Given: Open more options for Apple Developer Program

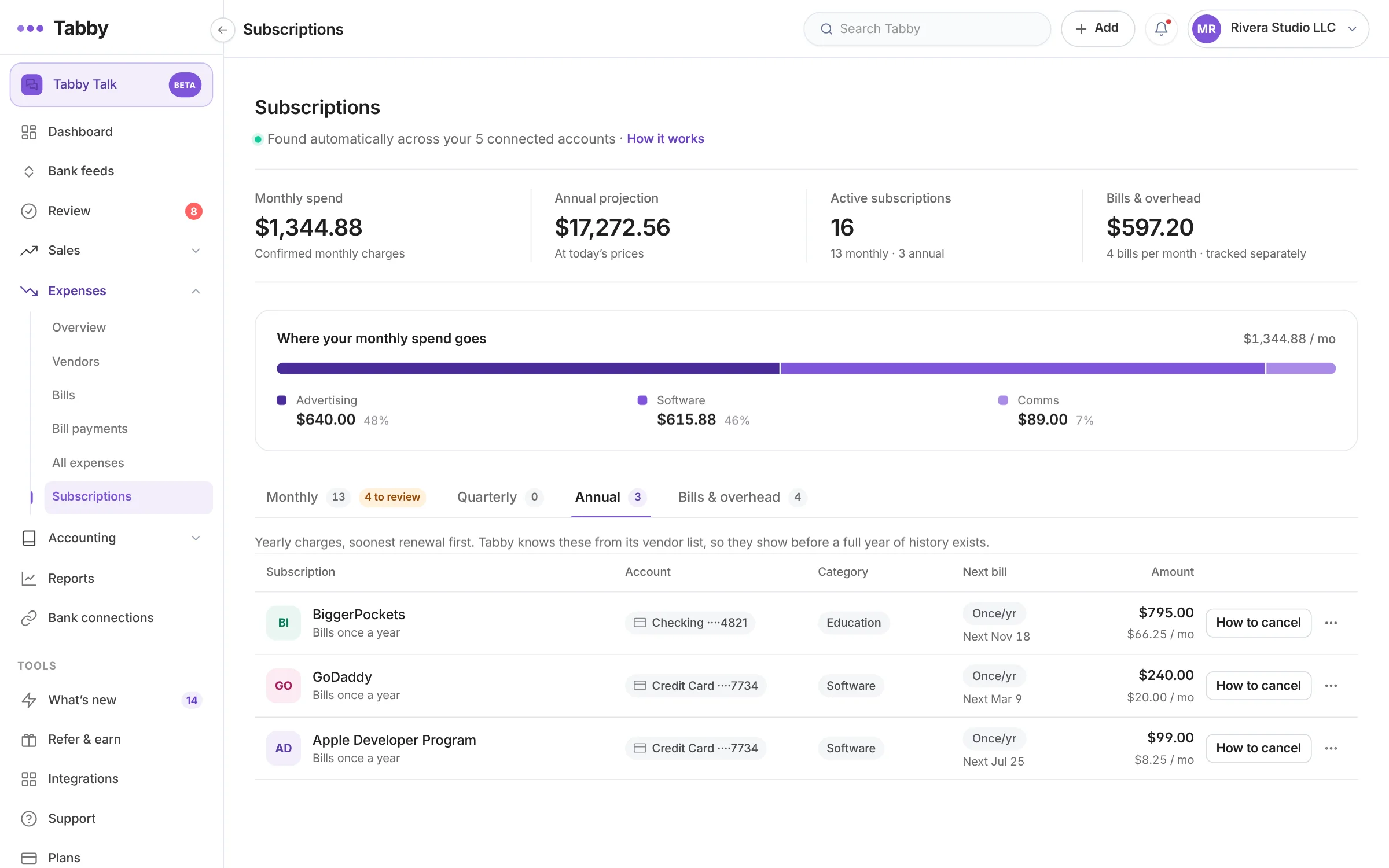Looking at the screenshot, I should 1331,748.
